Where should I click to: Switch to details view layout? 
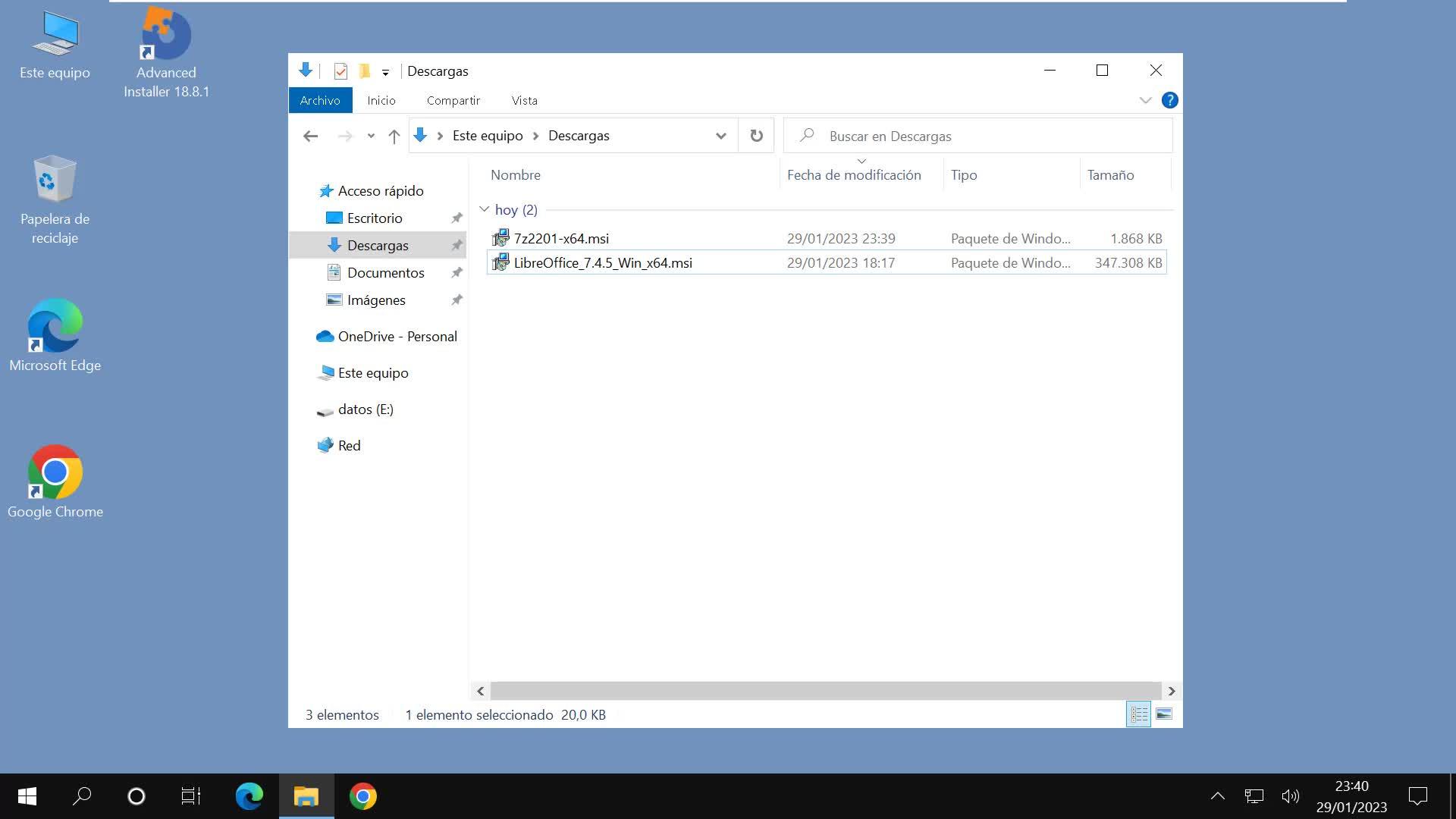pyautogui.click(x=1138, y=714)
